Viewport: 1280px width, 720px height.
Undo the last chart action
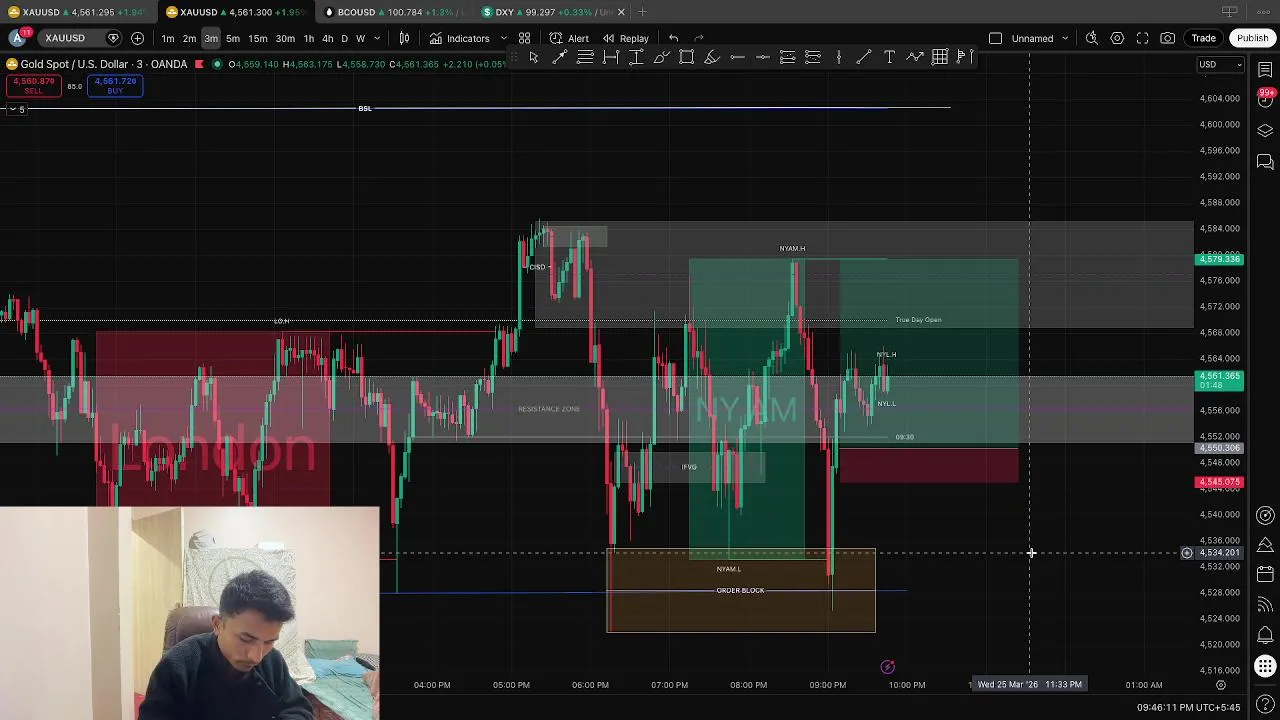click(673, 38)
